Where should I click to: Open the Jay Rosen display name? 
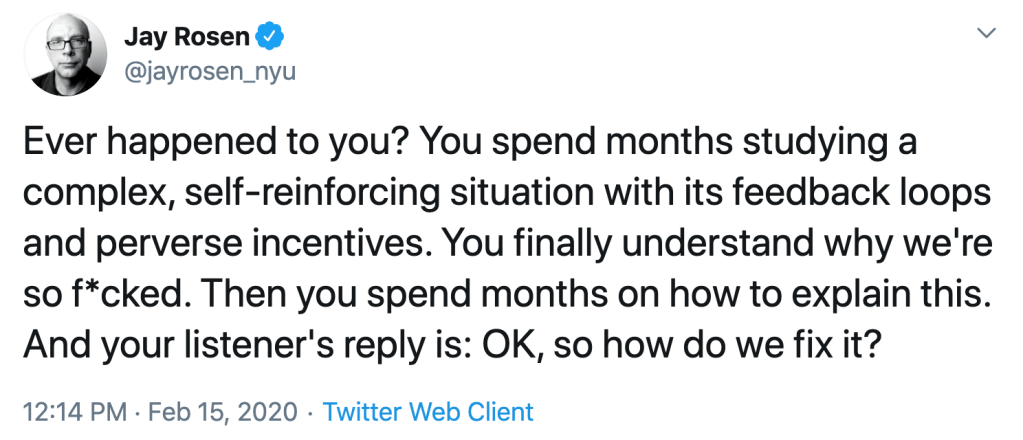tap(185, 38)
